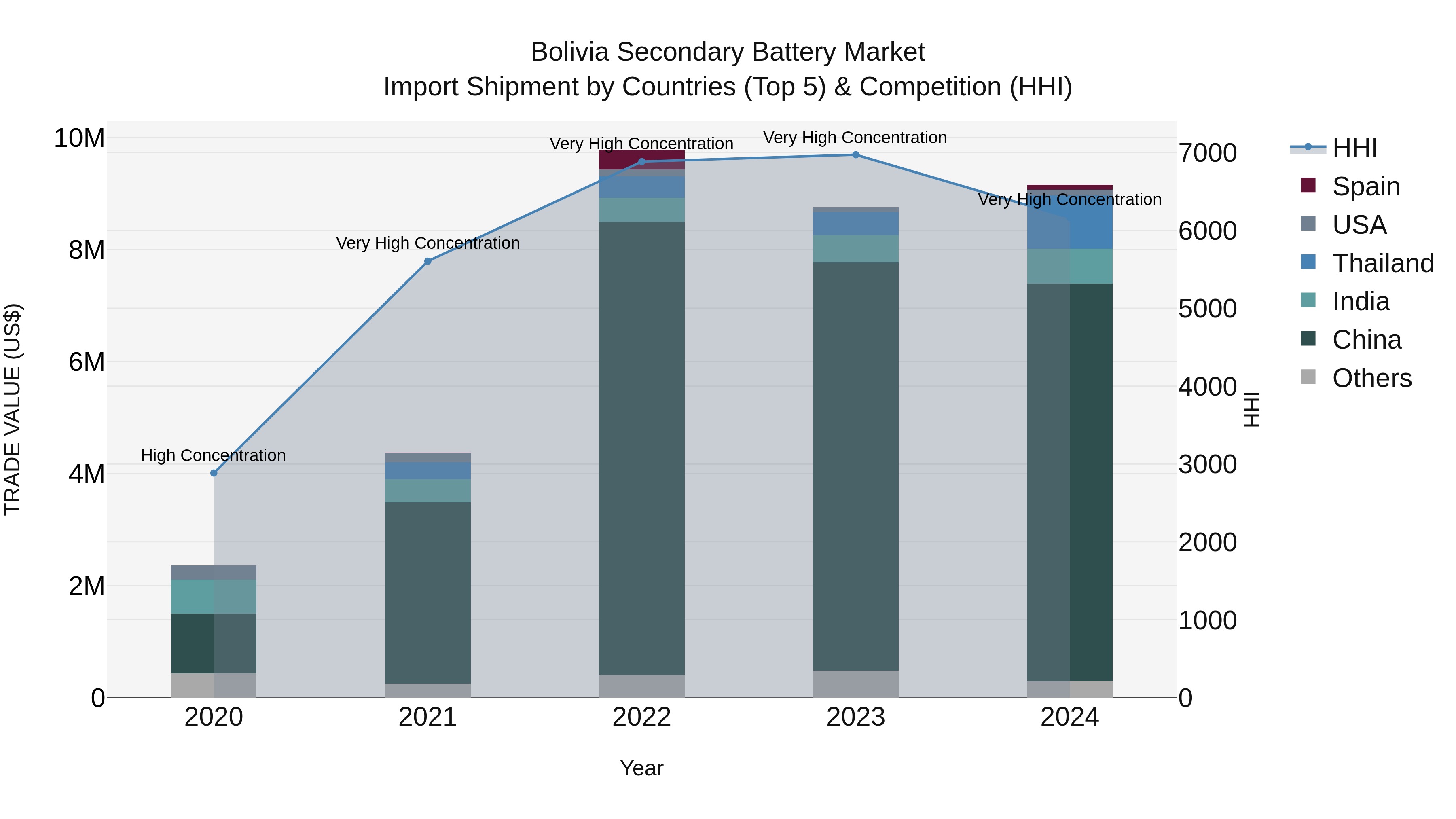Screen dimensions: 1456x819
Task: Click the chart title 'Bolivia Secondary Battery Market'
Action: click(x=728, y=52)
